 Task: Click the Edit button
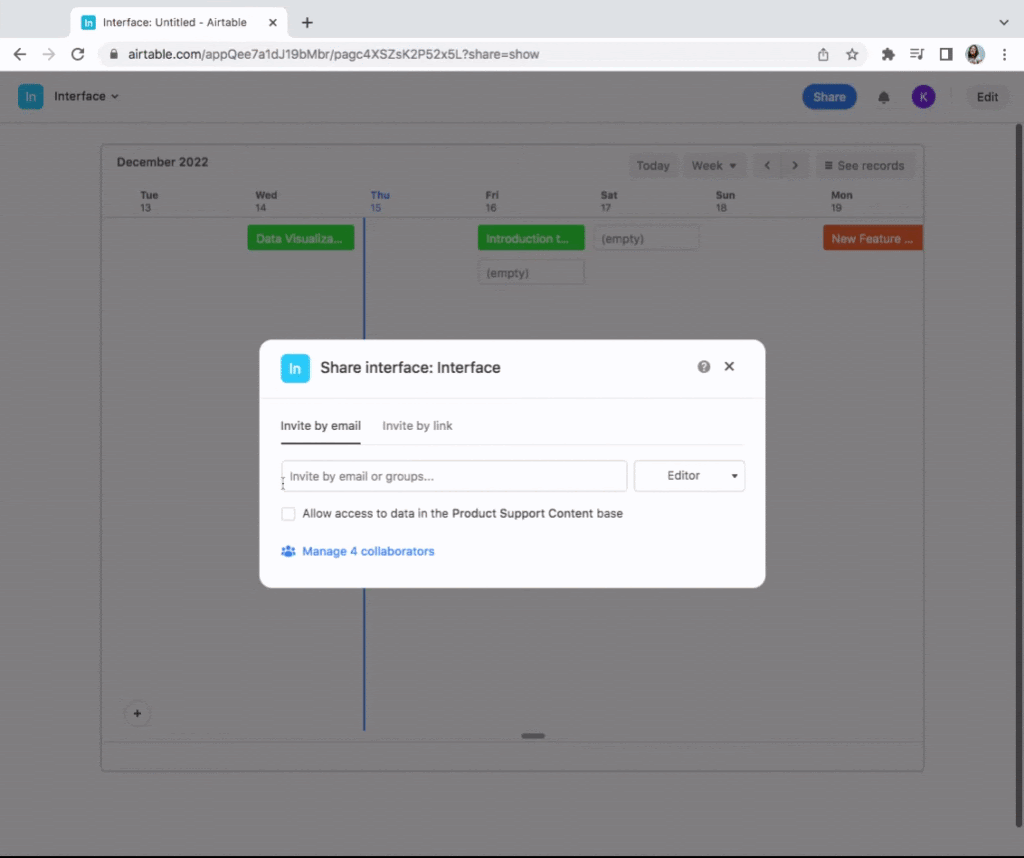pyautogui.click(x=987, y=97)
